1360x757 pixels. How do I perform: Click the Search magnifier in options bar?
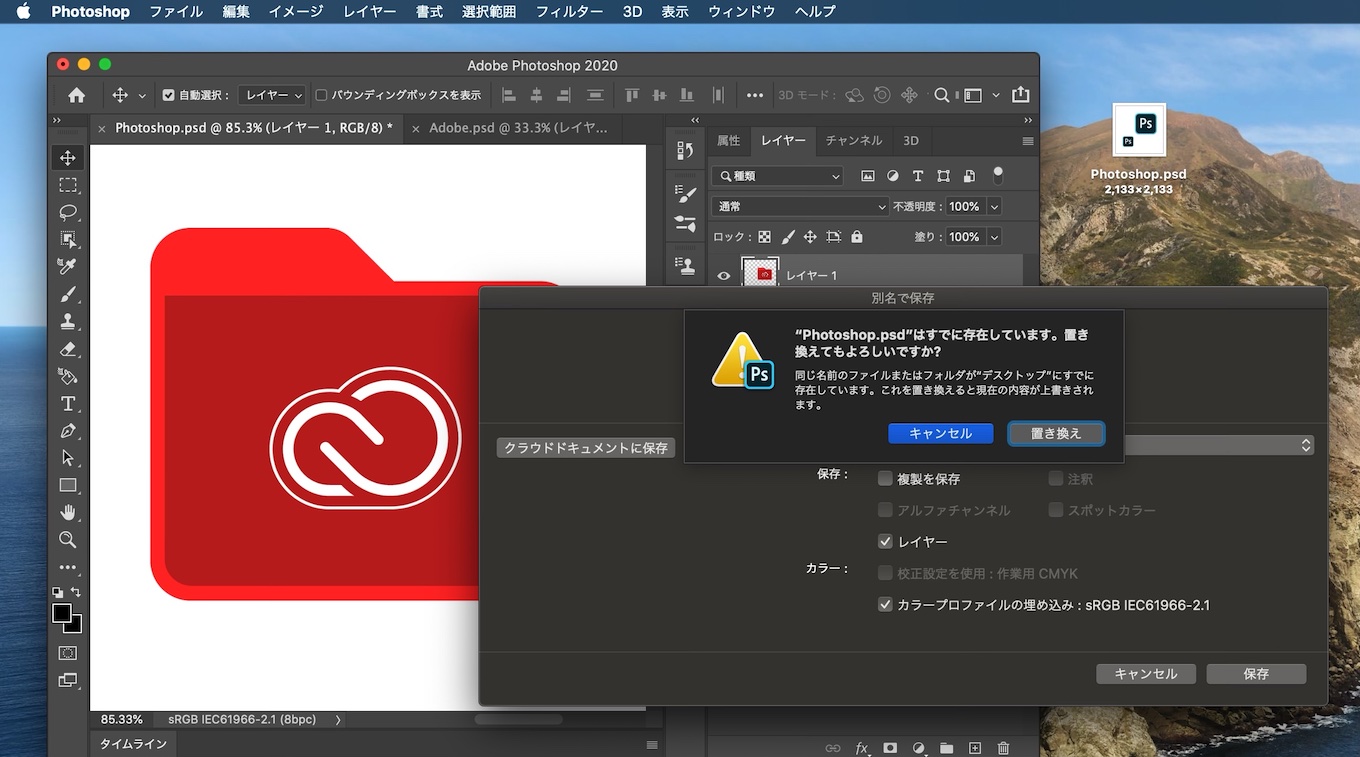(941, 95)
